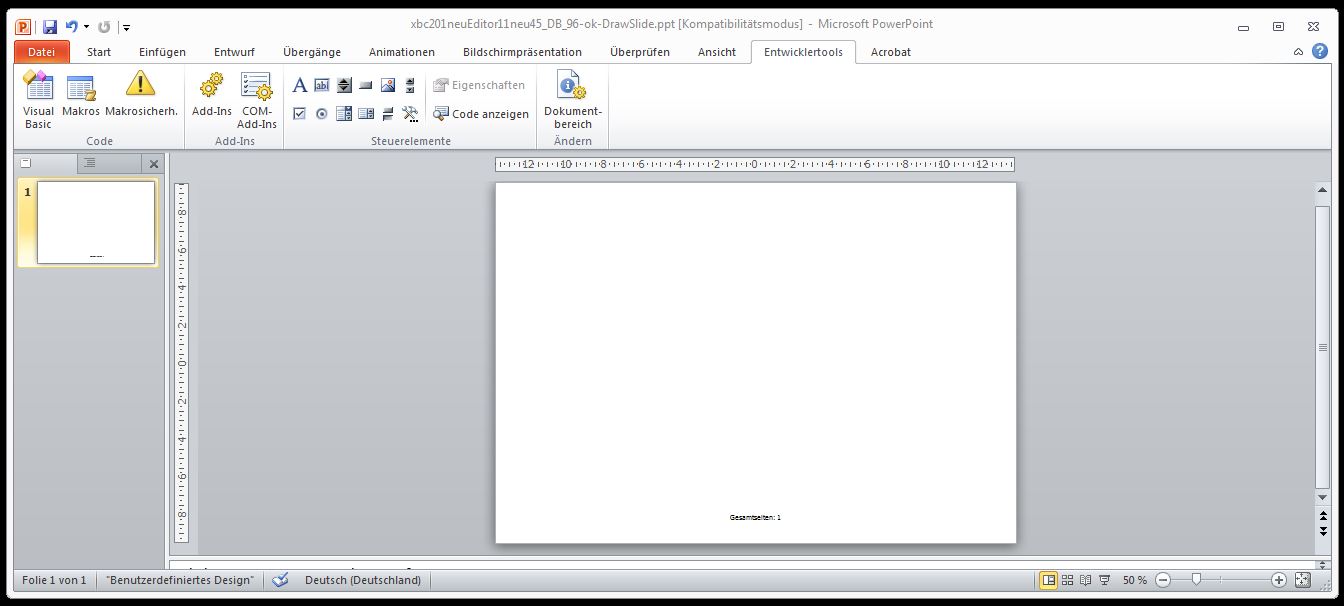Open the COM-Add-Ins dialog
The height and width of the screenshot is (606, 1344).
tap(256, 100)
